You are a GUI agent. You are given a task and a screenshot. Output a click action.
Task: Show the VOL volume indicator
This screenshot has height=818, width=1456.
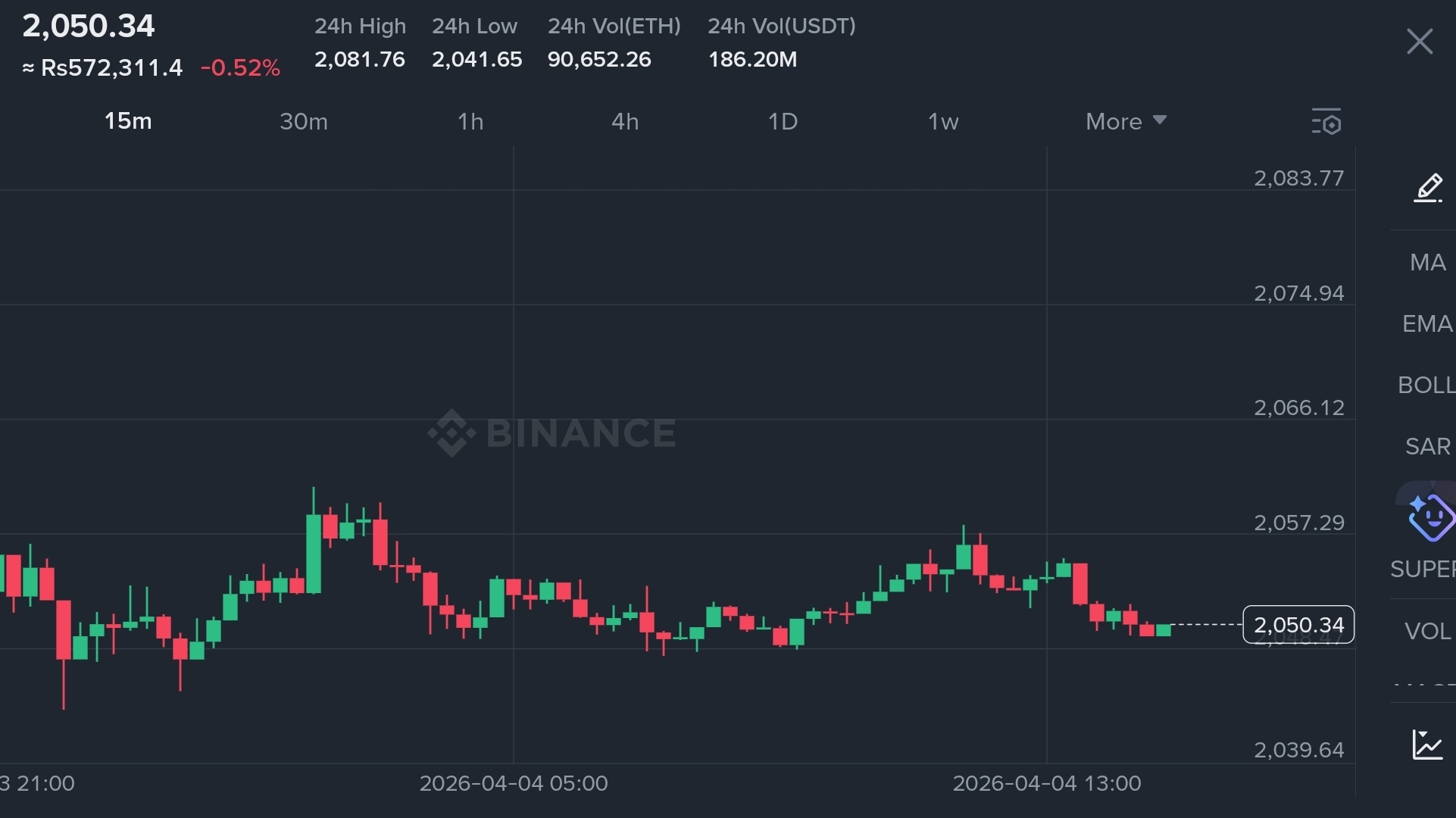pos(1427,631)
